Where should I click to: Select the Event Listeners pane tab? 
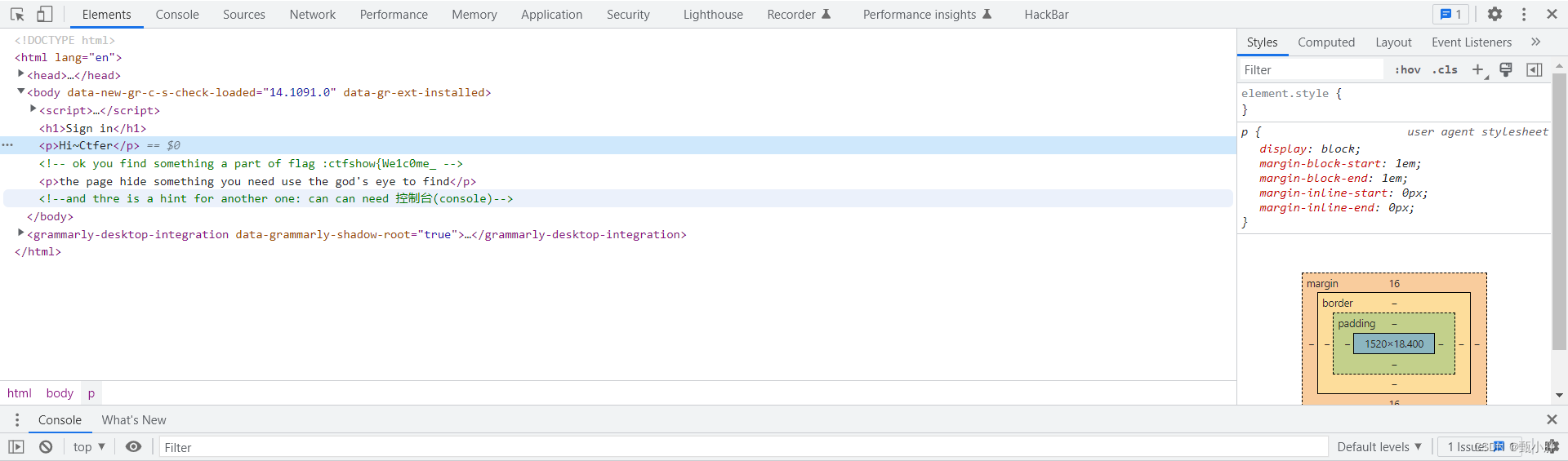(x=1472, y=42)
